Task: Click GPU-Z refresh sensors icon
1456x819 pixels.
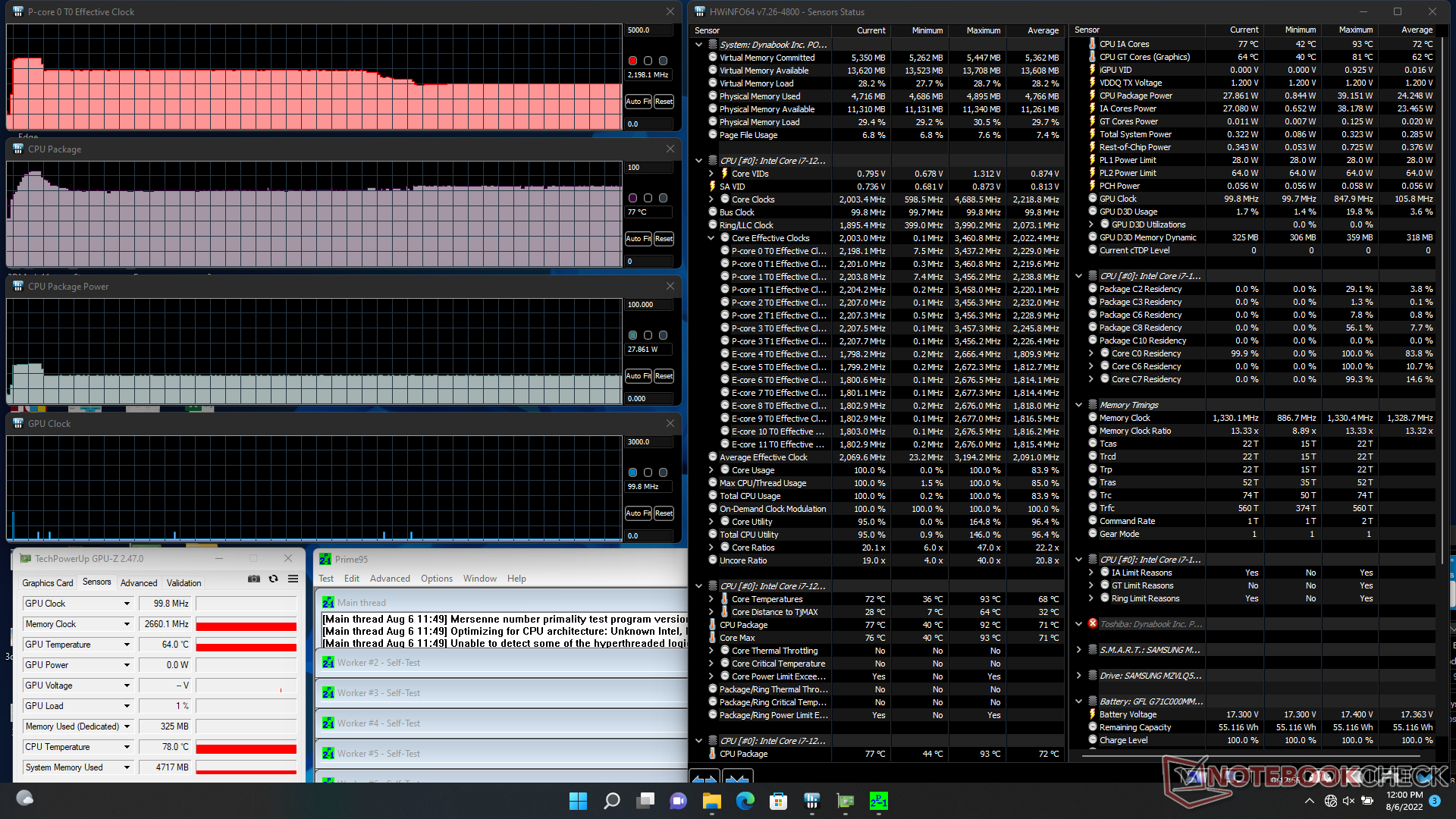Action: click(x=273, y=579)
